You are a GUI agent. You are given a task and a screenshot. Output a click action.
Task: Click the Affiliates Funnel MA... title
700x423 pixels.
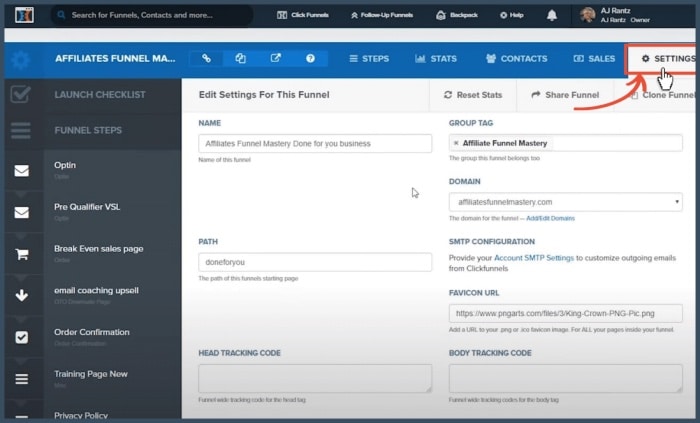[x=115, y=58]
